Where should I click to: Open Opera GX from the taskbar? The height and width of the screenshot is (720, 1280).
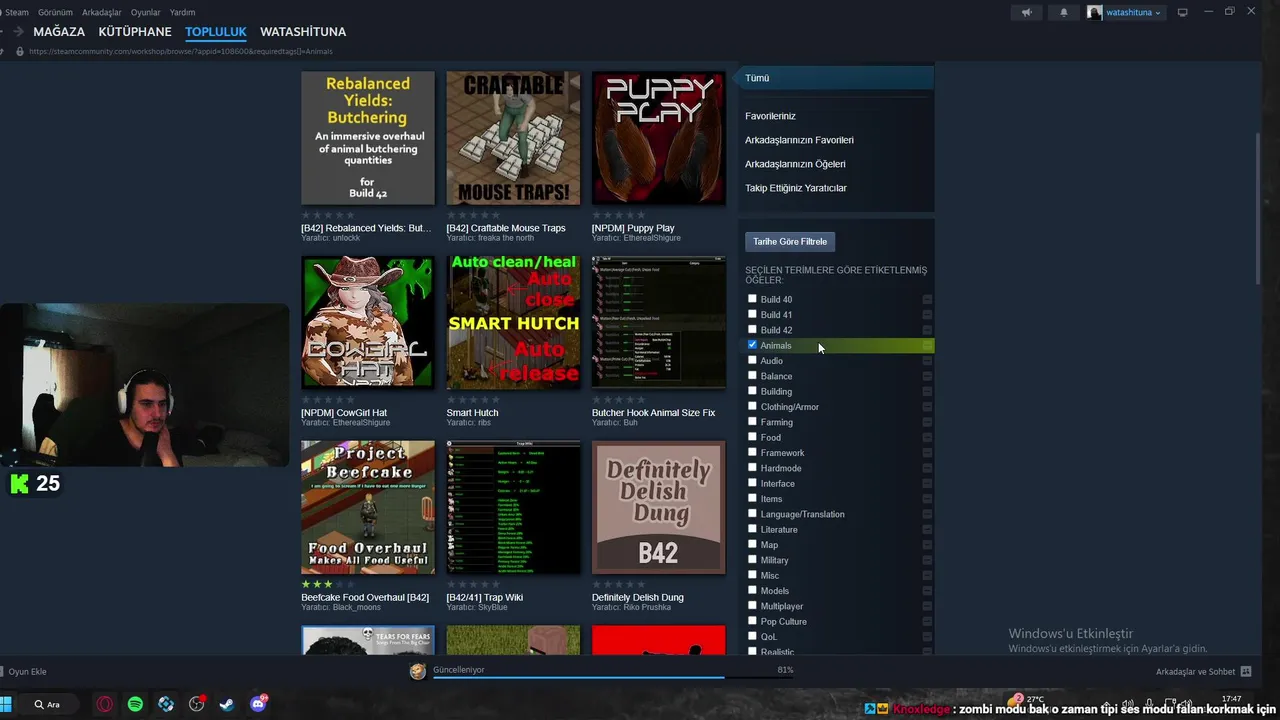point(105,704)
